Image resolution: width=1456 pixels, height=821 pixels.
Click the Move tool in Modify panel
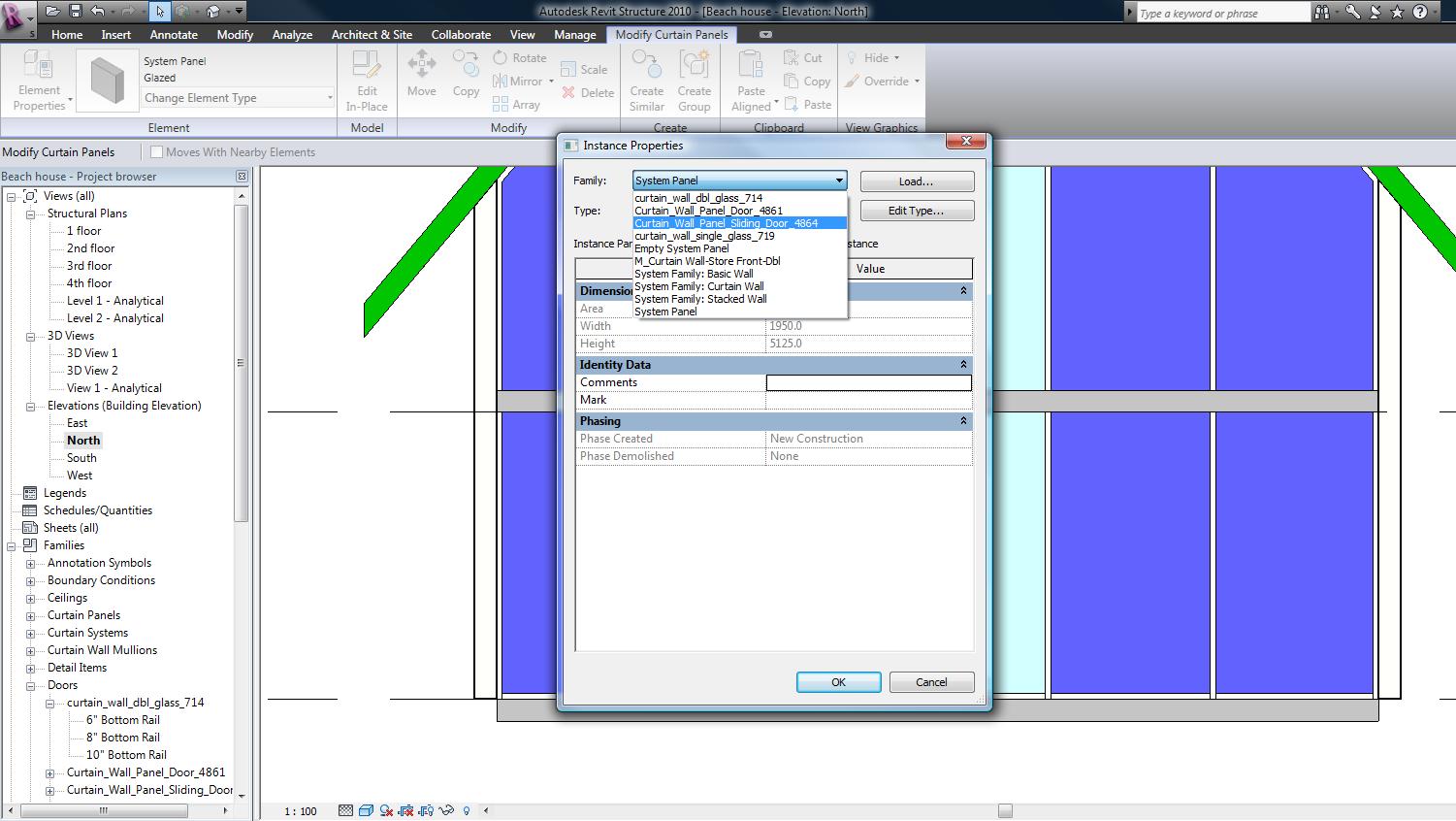pyautogui.click(x=421, y=75)
